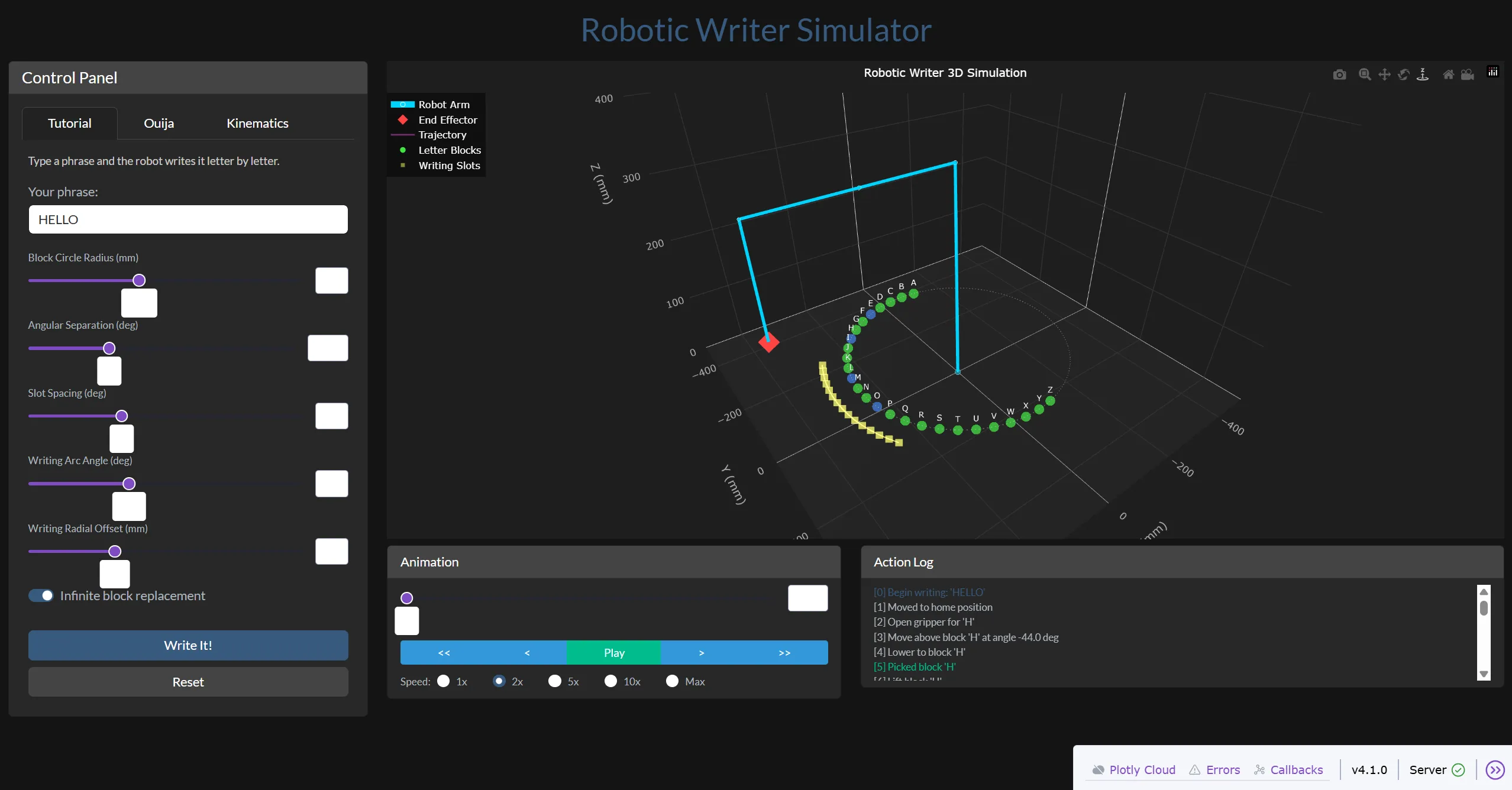Reset camera to last saved view
This screenshot has height=790, width=1512.
[x=1468, y=74]
